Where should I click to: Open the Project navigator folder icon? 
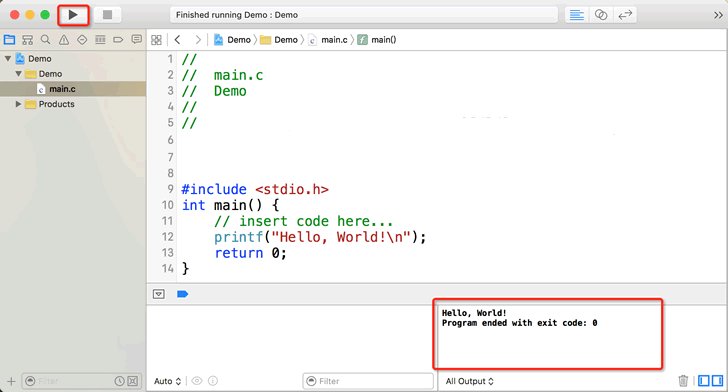pos(9,40)
